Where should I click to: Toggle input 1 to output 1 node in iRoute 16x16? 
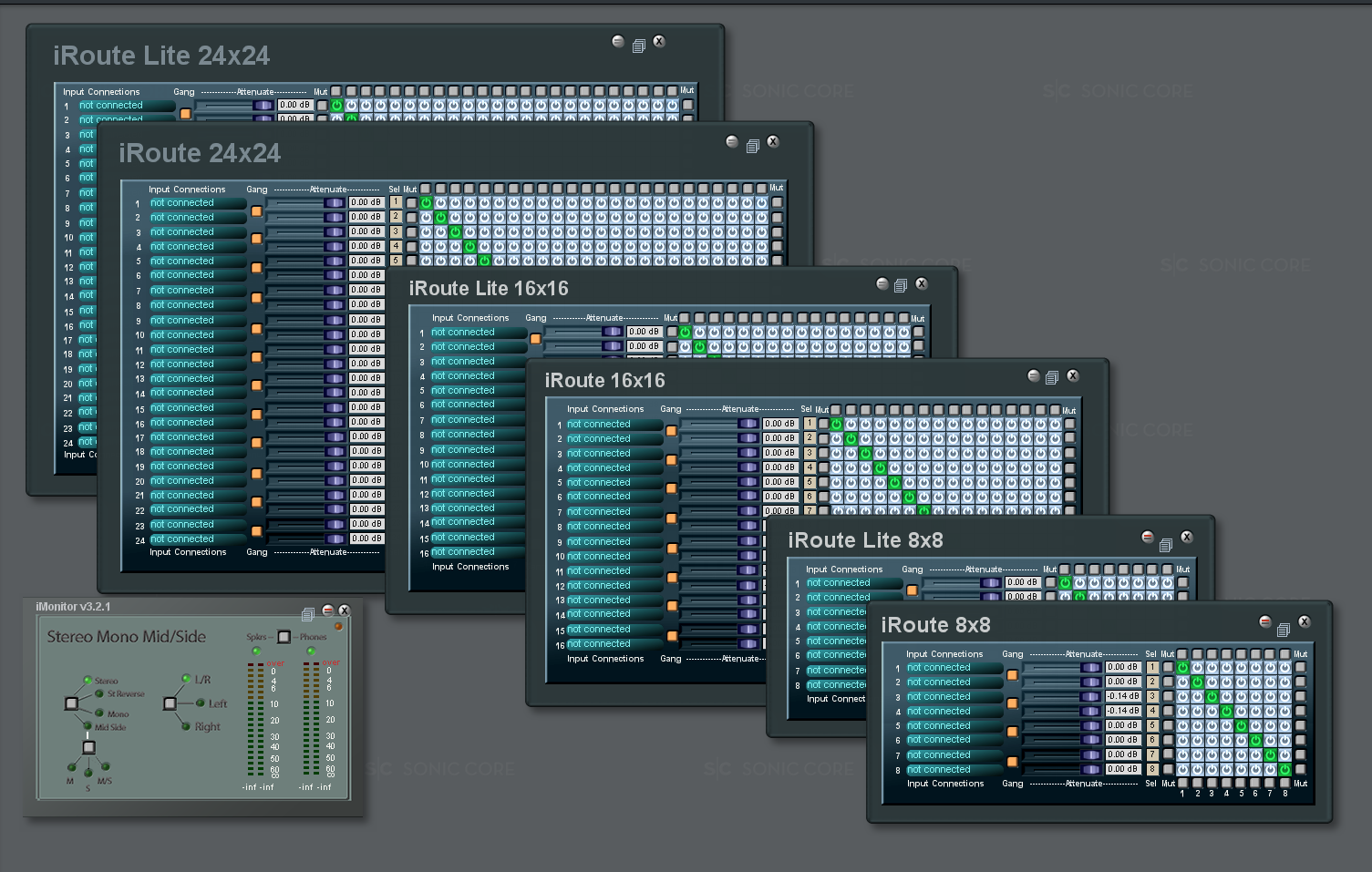[836, 424]
